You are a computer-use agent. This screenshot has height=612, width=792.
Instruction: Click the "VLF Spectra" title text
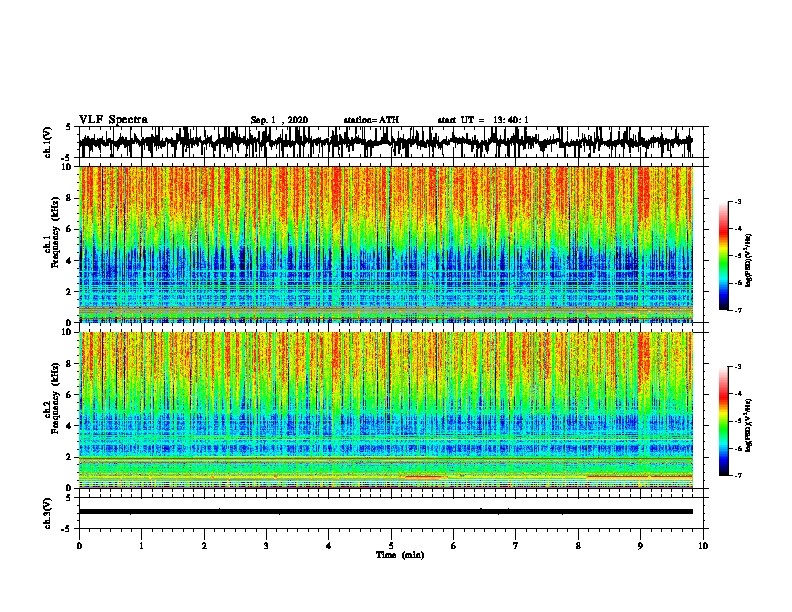[x=113, y=120]
